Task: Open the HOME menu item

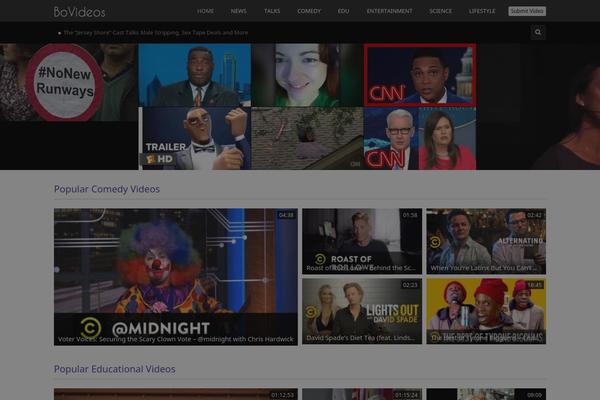Action: tap(205, 11)
